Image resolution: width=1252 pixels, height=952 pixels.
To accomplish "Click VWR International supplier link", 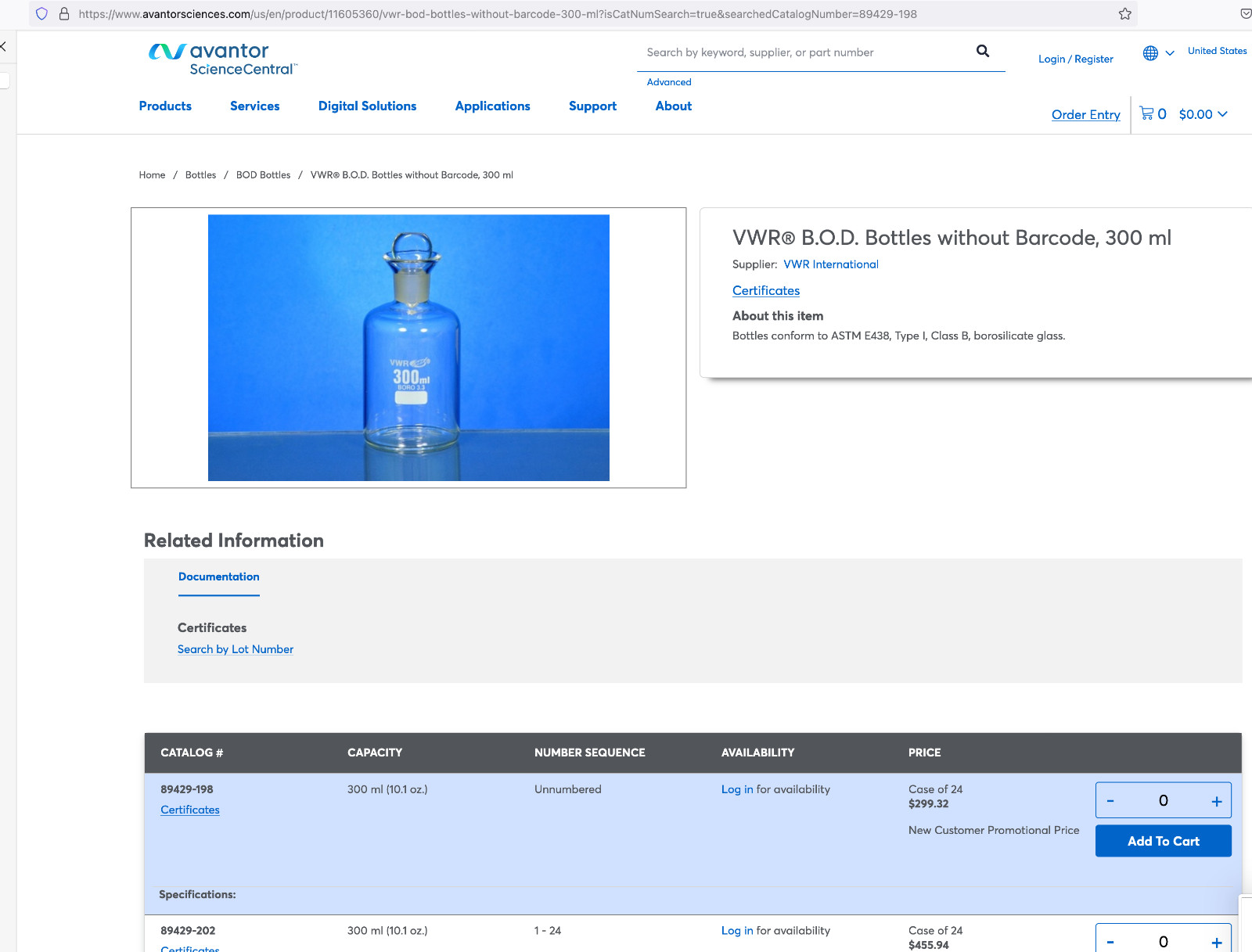I will [831, 264].
